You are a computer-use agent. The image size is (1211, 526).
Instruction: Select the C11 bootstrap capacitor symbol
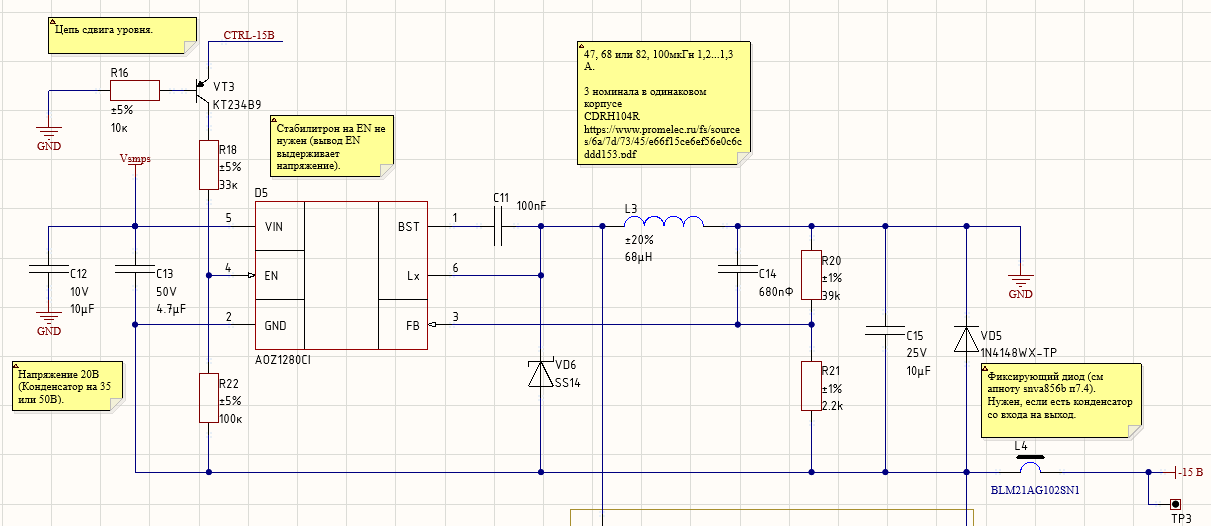500,227
